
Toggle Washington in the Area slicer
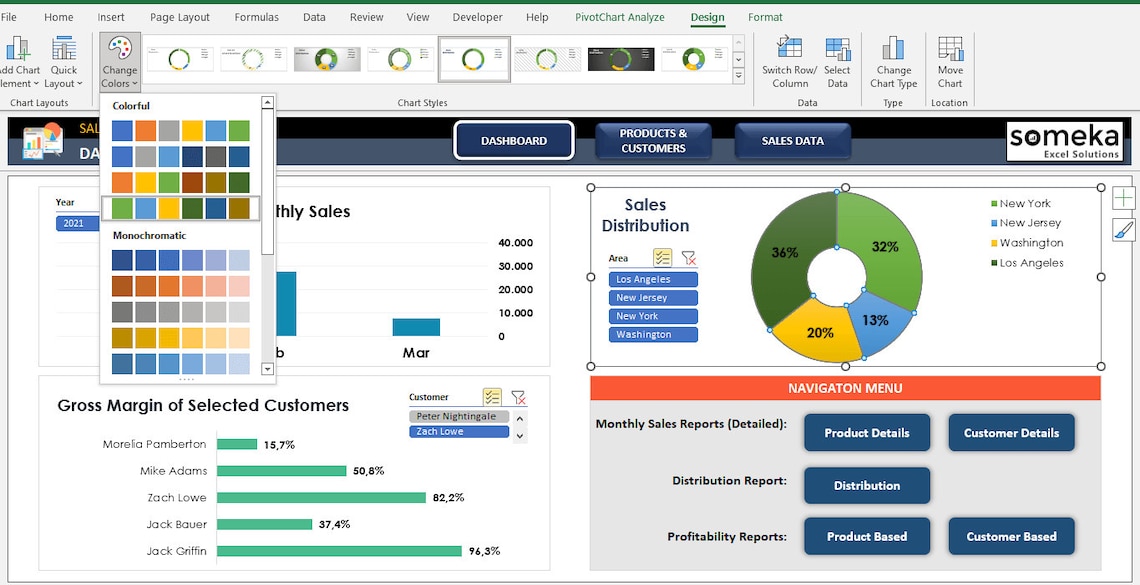(x=652, y=335)
